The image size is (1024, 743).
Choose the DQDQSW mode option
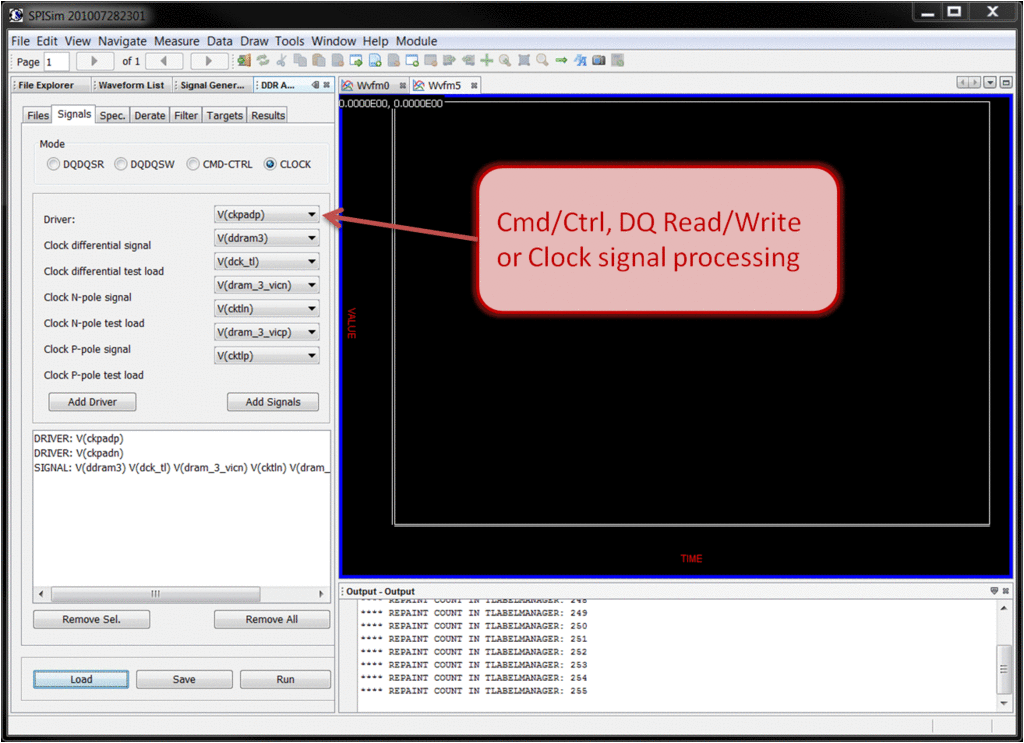tap(120, 164)
